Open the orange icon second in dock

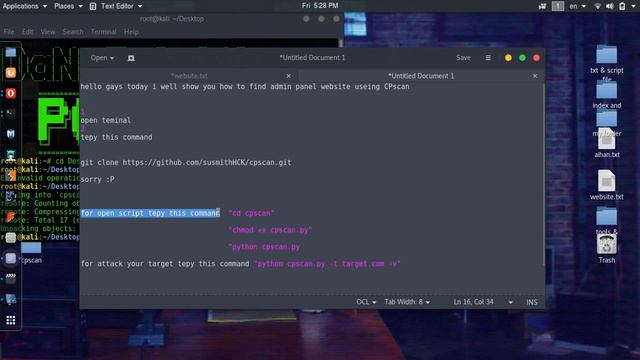[11, 73]
